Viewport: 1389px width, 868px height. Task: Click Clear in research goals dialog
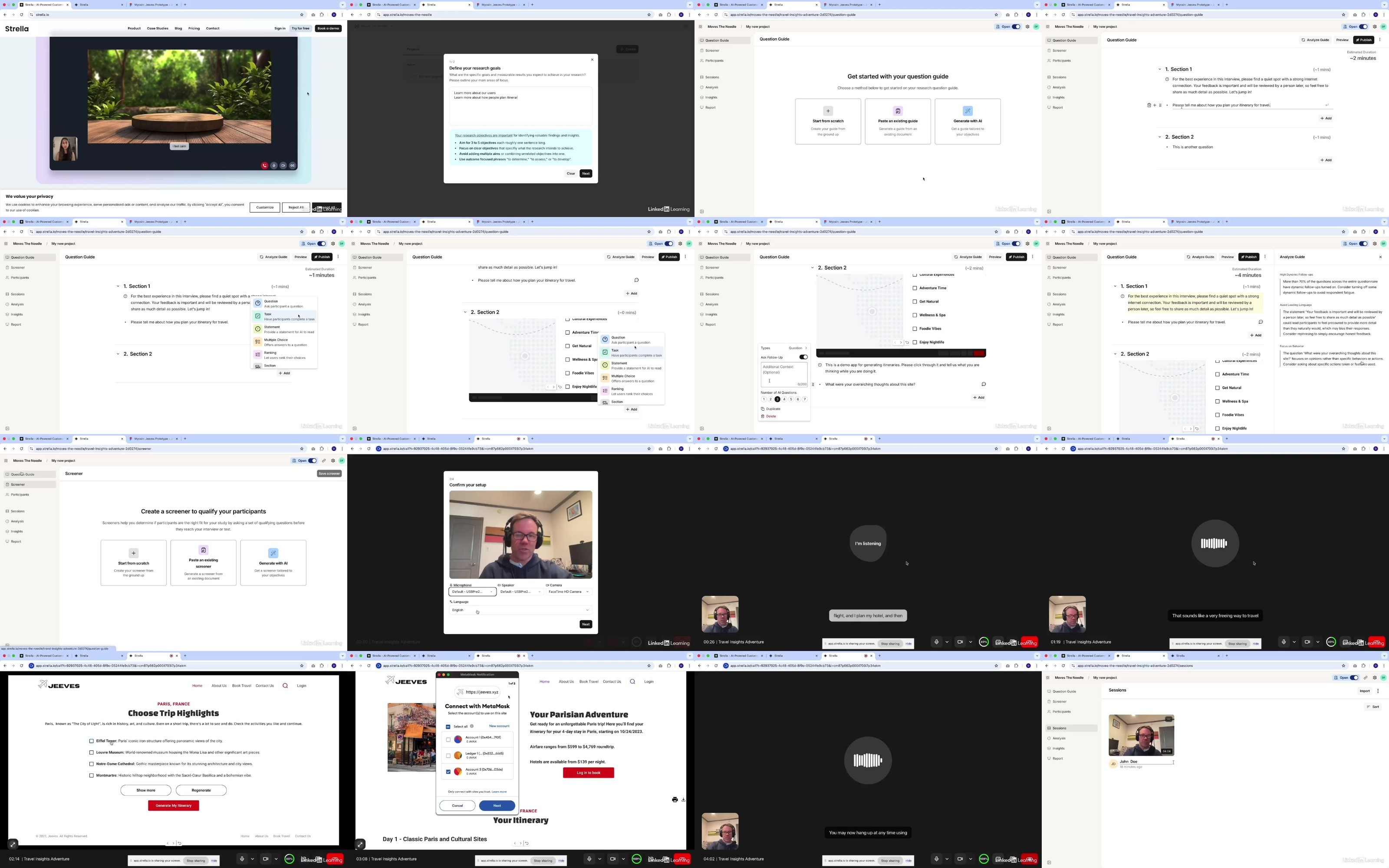(570, 173)
